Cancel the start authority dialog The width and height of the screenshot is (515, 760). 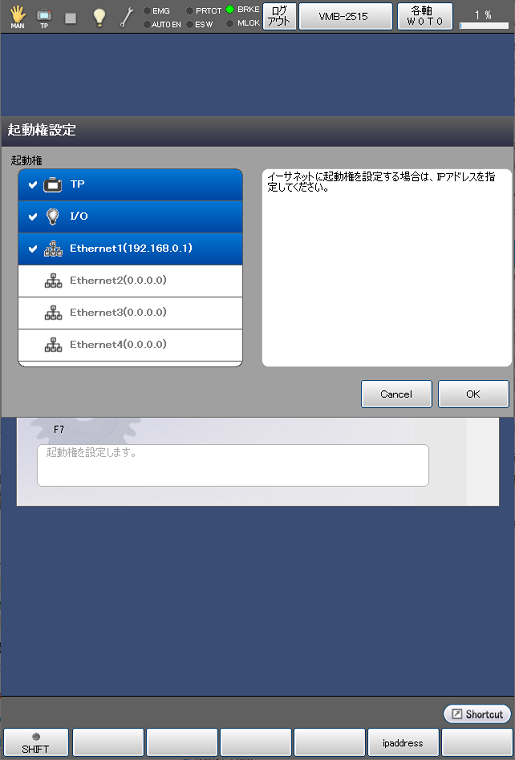coord(396,394)
